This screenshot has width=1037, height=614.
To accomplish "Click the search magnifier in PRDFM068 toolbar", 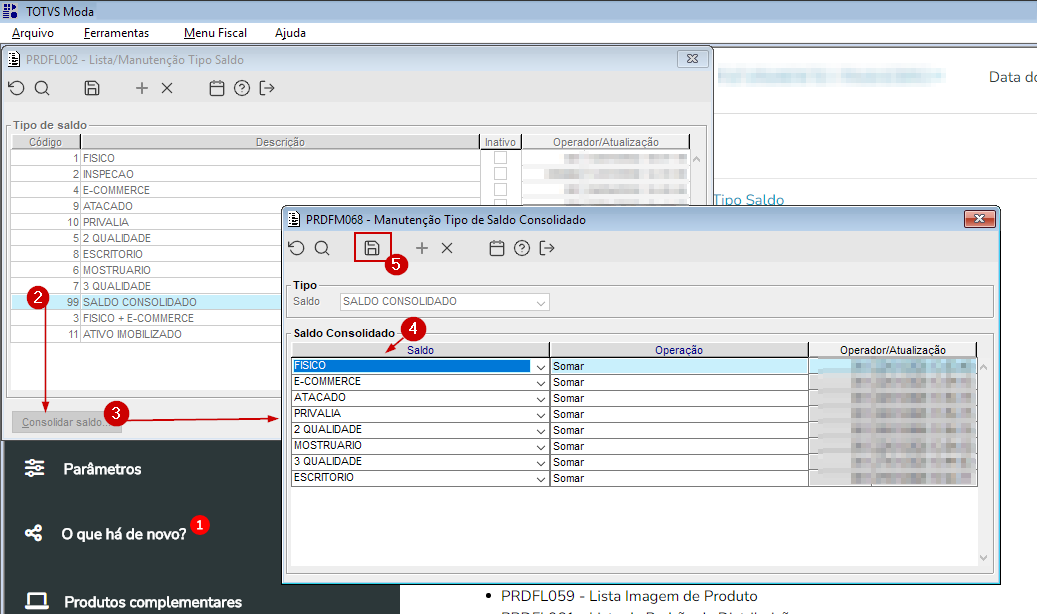I will (322, 248).
